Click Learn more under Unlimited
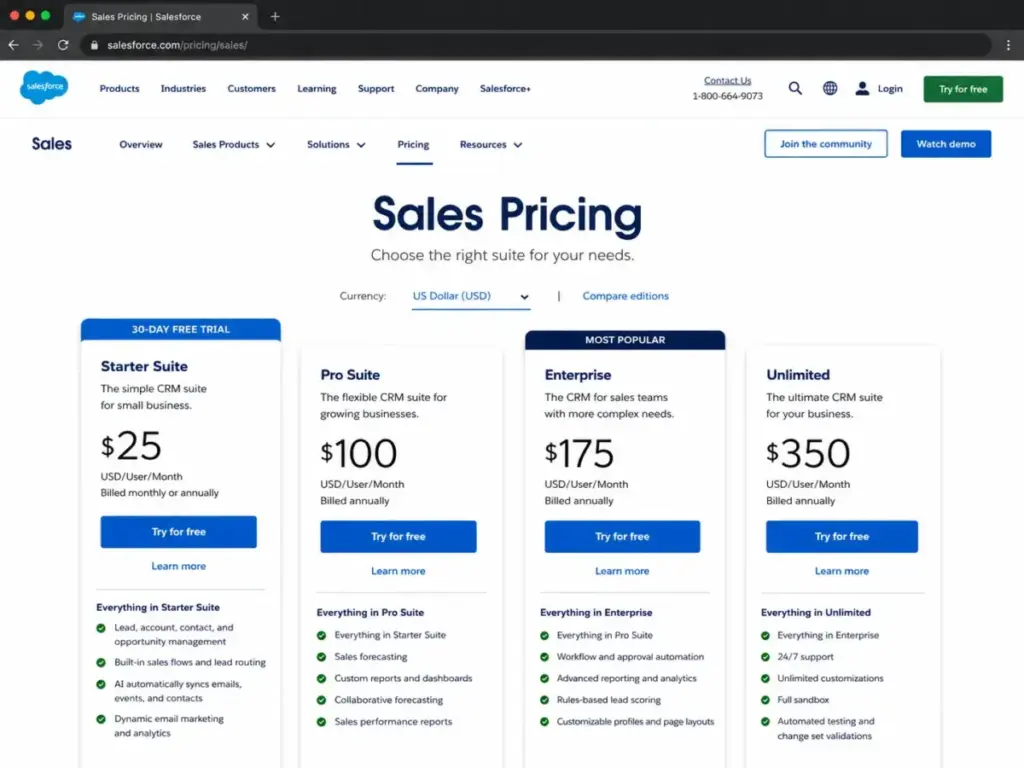 point(842,571)
